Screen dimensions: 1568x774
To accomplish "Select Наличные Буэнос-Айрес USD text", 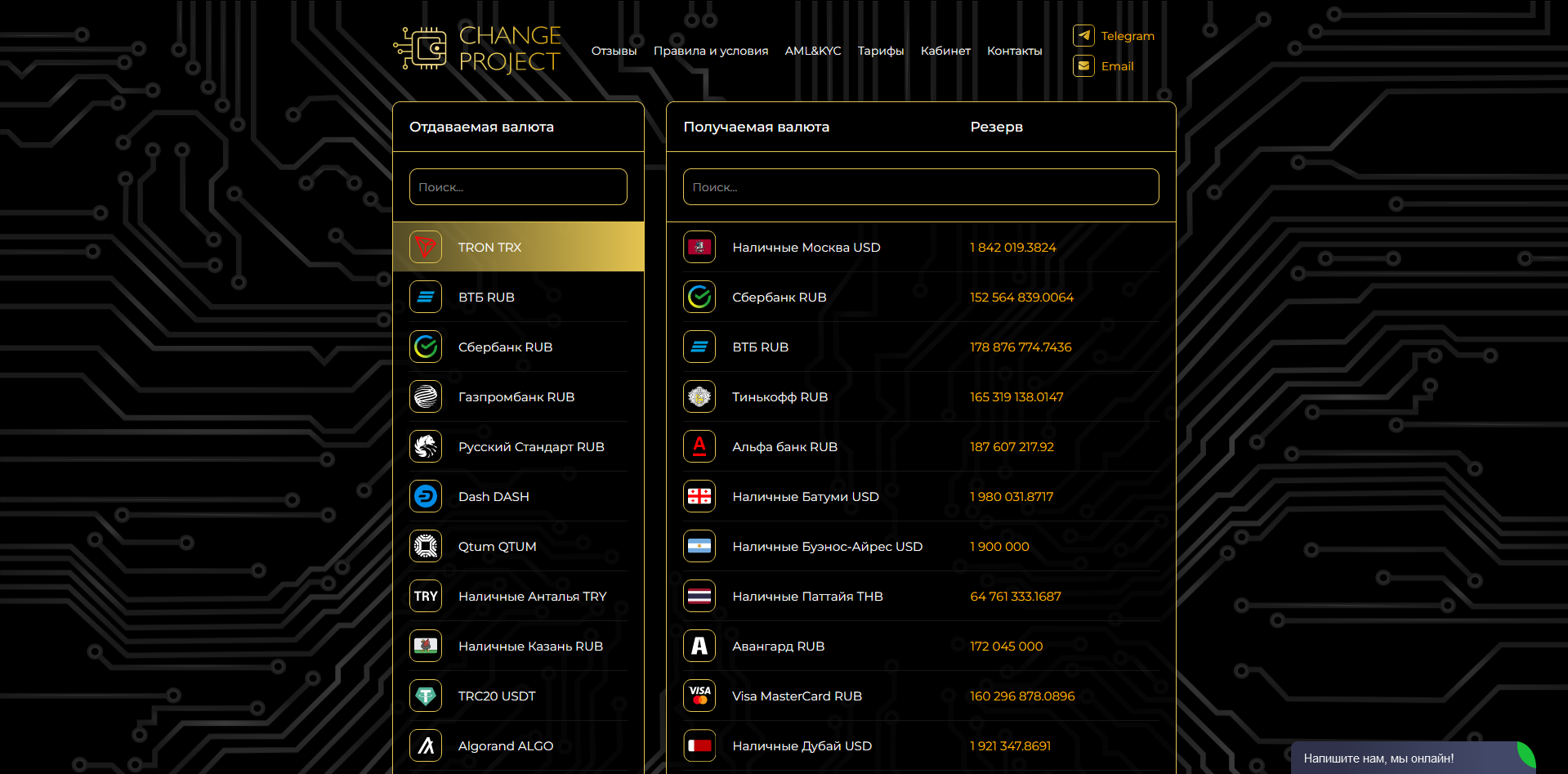I will [828, 546].
